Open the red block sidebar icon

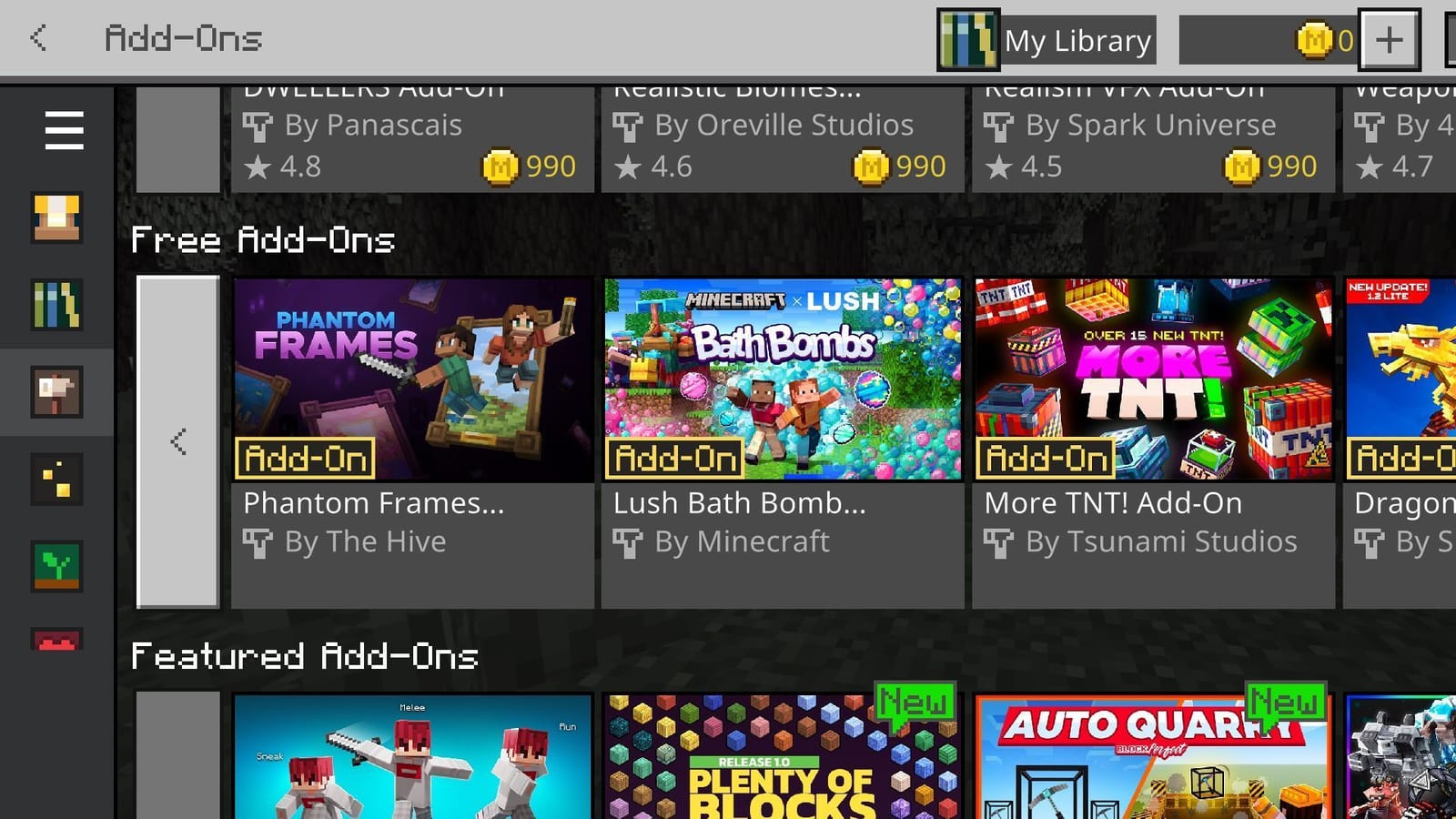point(56,640)
